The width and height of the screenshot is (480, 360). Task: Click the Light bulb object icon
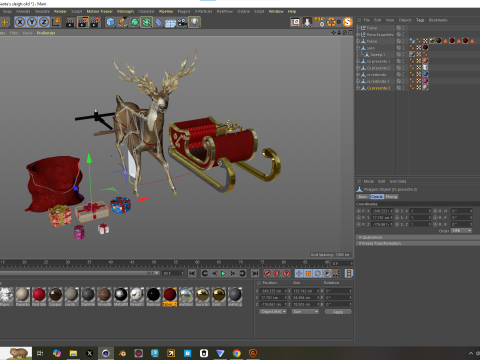pos(194,22)
